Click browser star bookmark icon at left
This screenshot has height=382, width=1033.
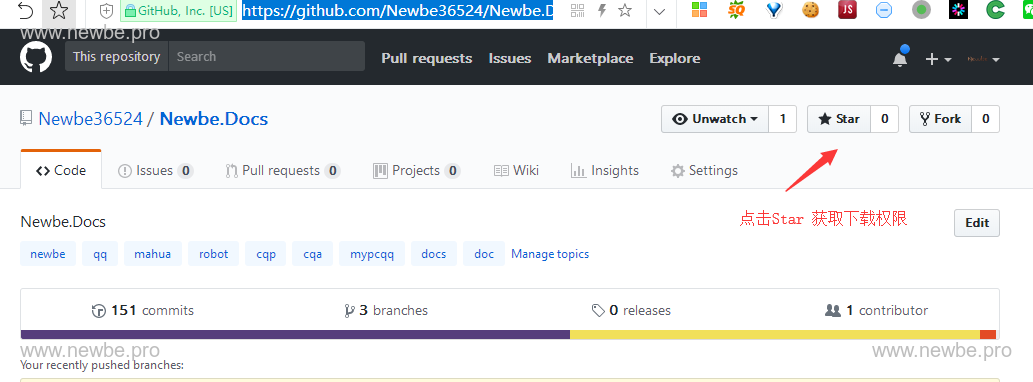(59, 11)
